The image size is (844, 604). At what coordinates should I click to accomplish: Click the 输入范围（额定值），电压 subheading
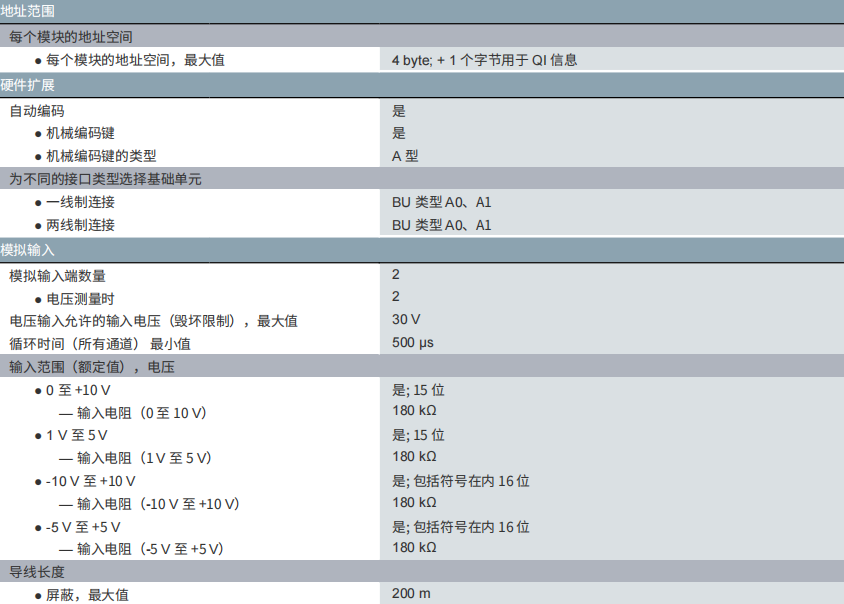(x=92, y=367)
